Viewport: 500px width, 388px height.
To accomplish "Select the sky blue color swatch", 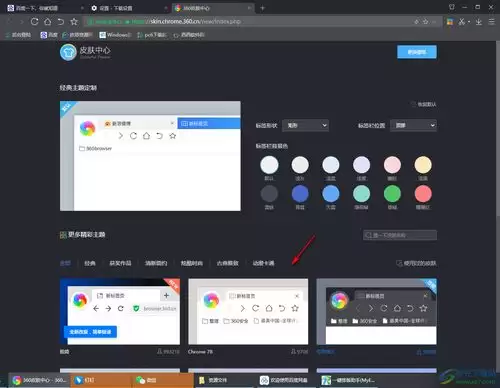I will coord(331,194).
